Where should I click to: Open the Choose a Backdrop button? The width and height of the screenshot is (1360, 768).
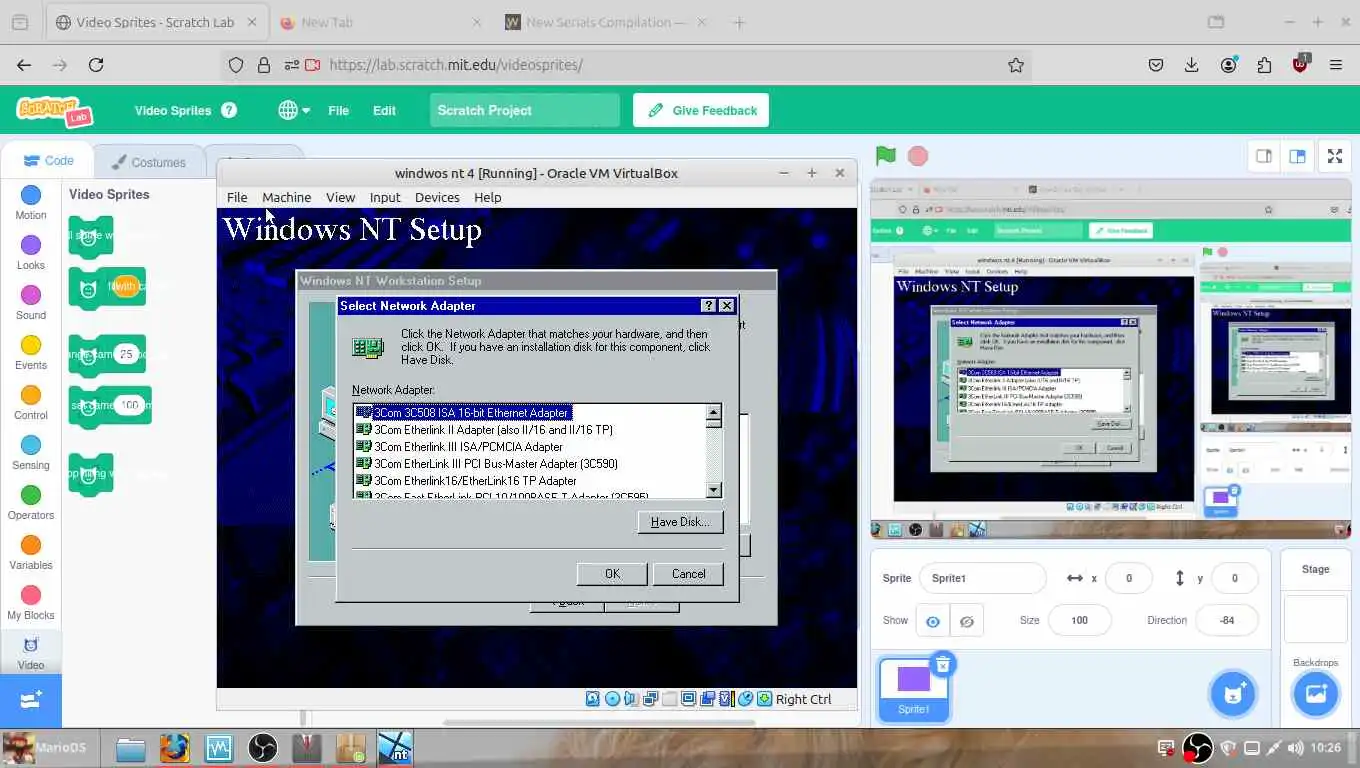[x=1315, y=694]
